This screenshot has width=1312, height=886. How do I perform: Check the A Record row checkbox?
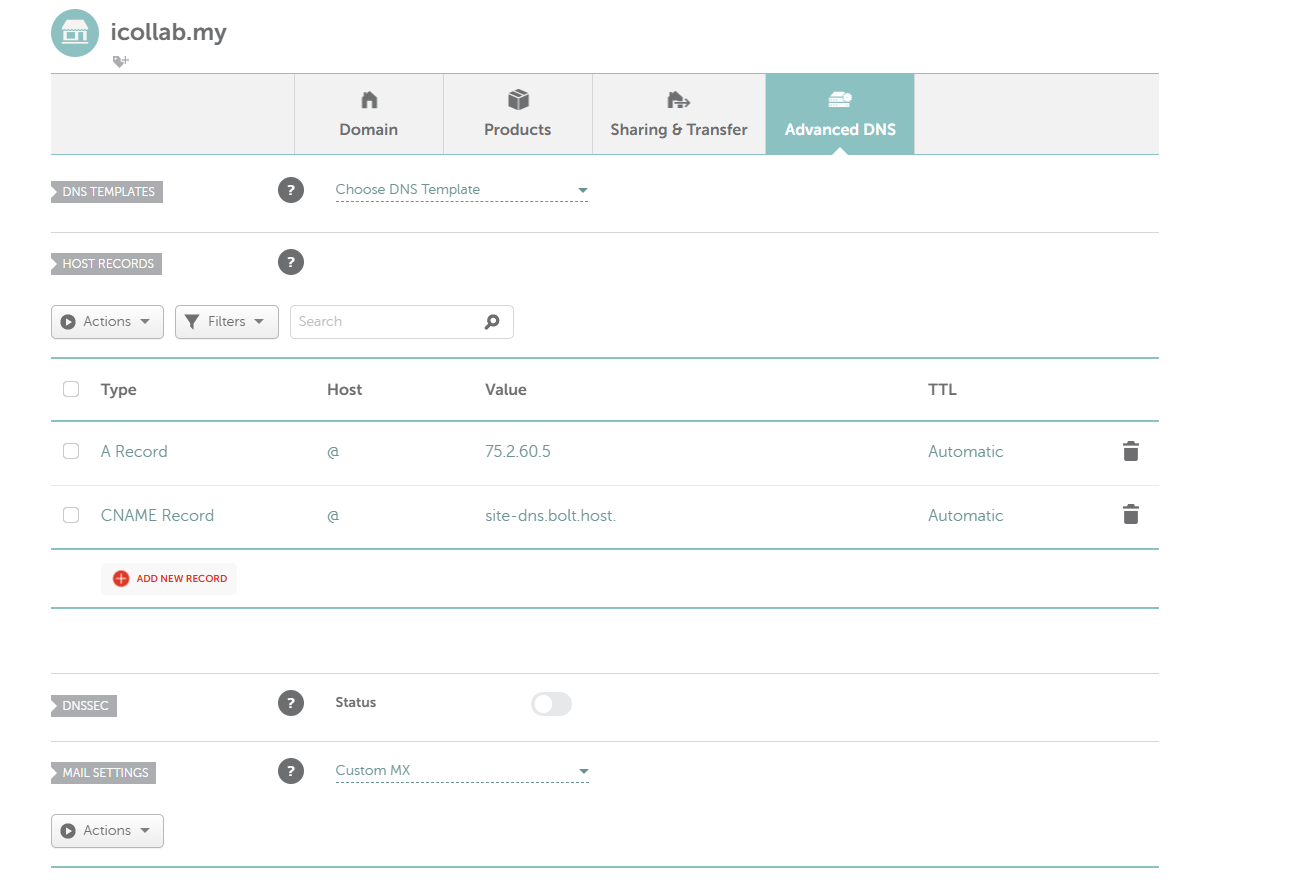[x=71, y=451]
